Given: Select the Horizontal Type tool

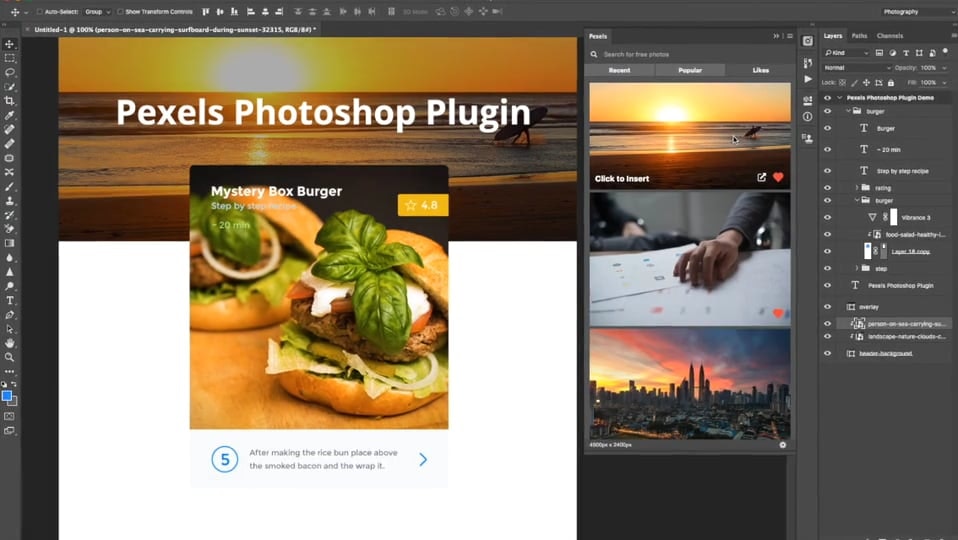Looking at the screenshot, I should point(10,300).
